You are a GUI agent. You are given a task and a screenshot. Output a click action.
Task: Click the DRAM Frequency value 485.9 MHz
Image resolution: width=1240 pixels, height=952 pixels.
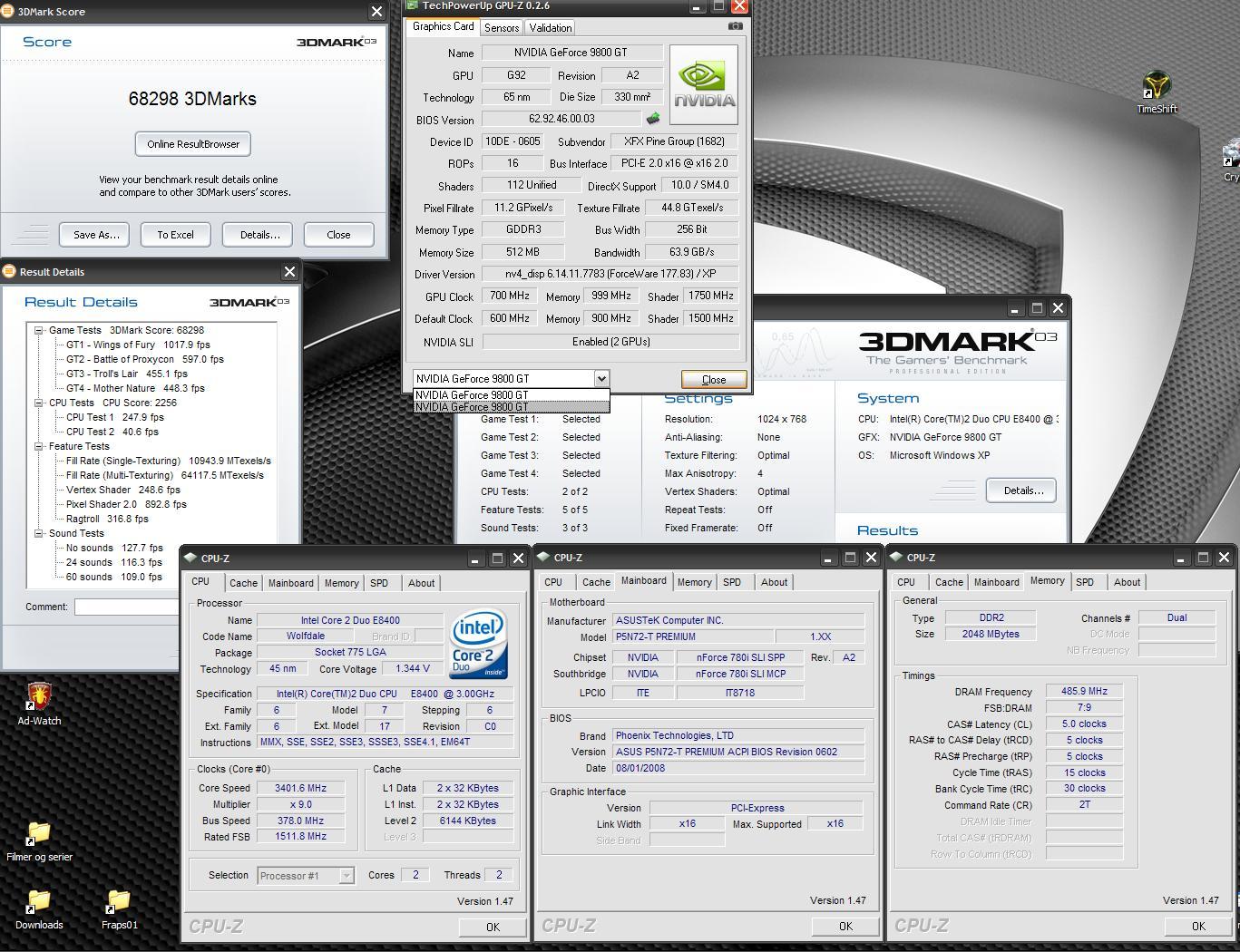point(1085,691)
